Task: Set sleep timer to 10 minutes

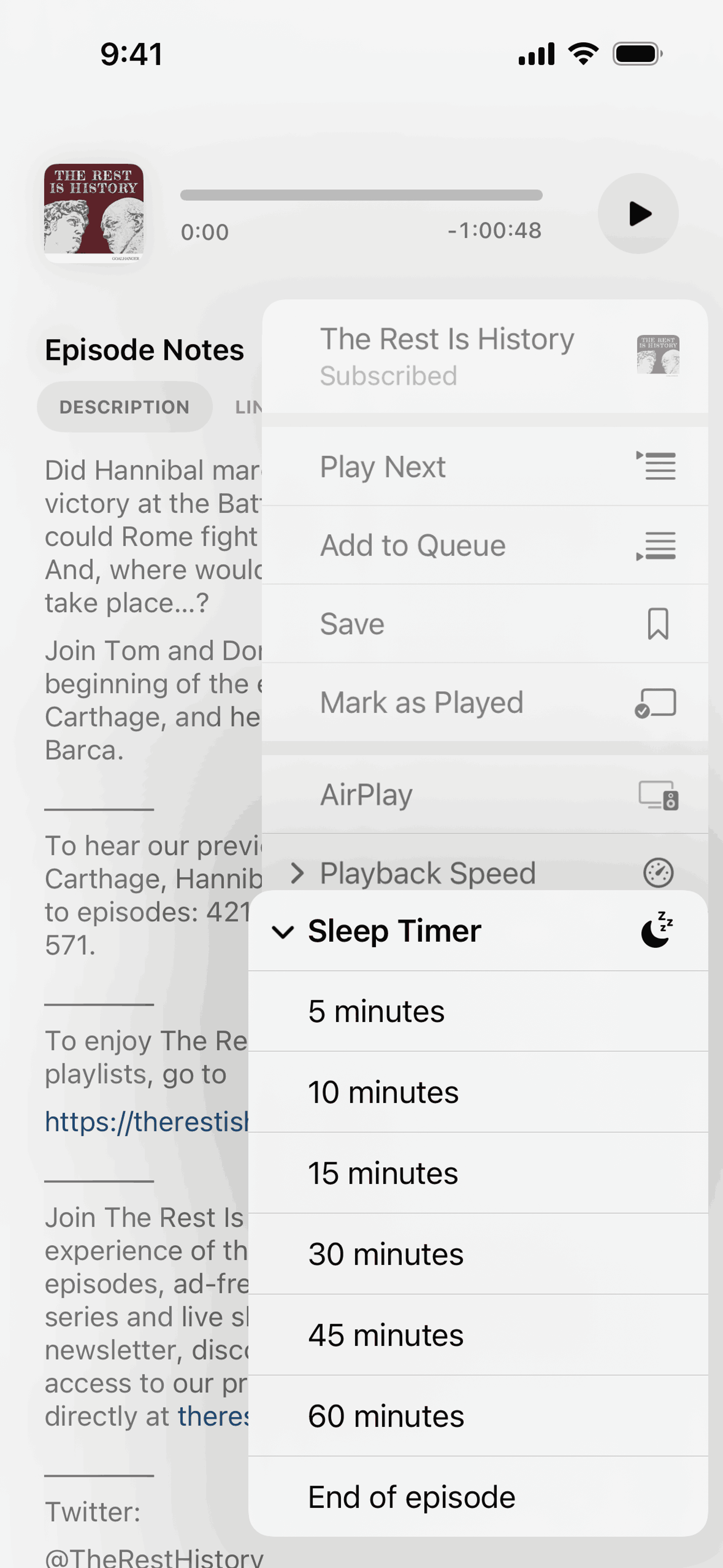Action: coord(478,1092)
